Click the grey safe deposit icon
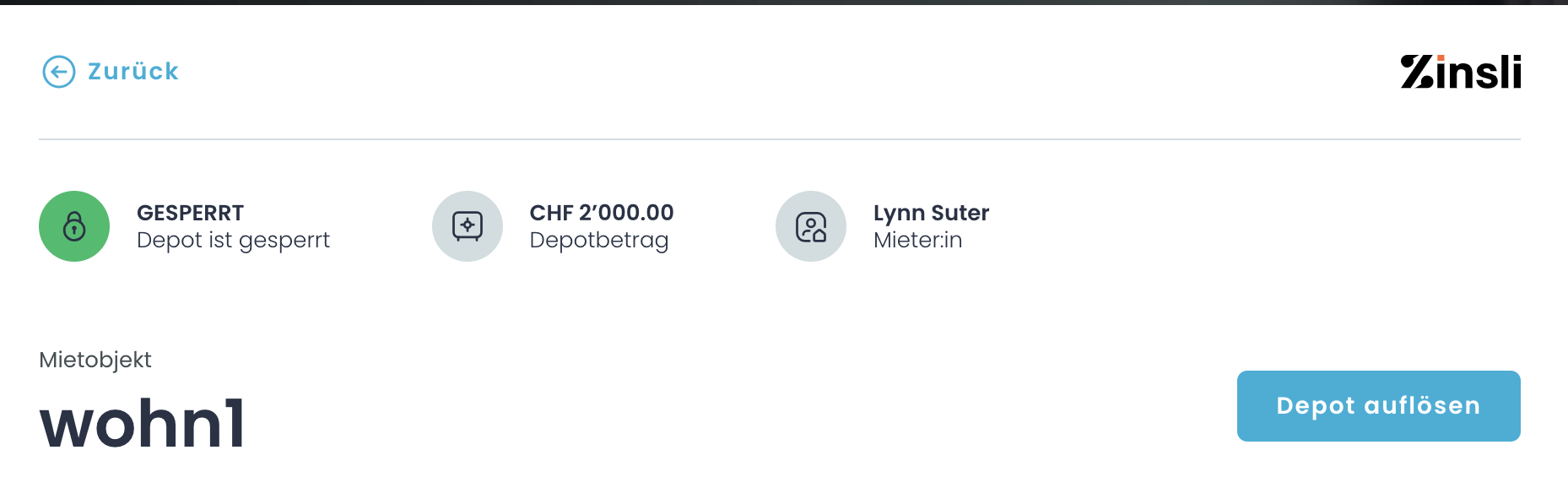 click(x=468, y=226)
